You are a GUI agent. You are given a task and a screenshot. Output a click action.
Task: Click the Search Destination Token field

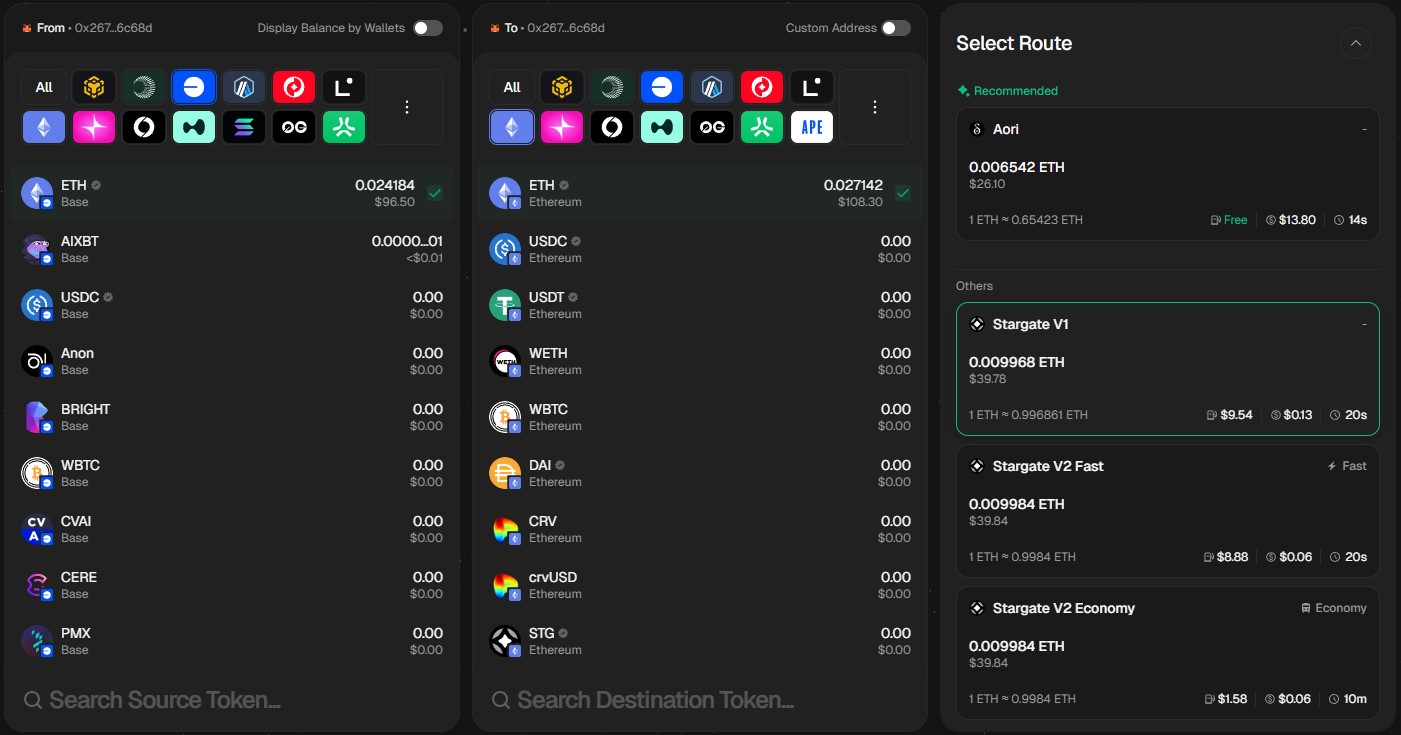[x=699, y=700]
